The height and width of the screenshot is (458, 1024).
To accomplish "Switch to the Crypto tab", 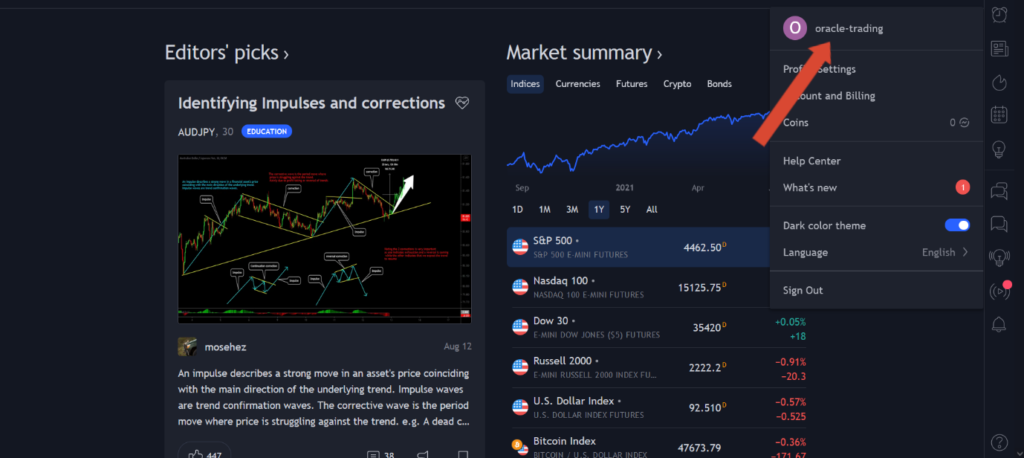I will [677, 84].
